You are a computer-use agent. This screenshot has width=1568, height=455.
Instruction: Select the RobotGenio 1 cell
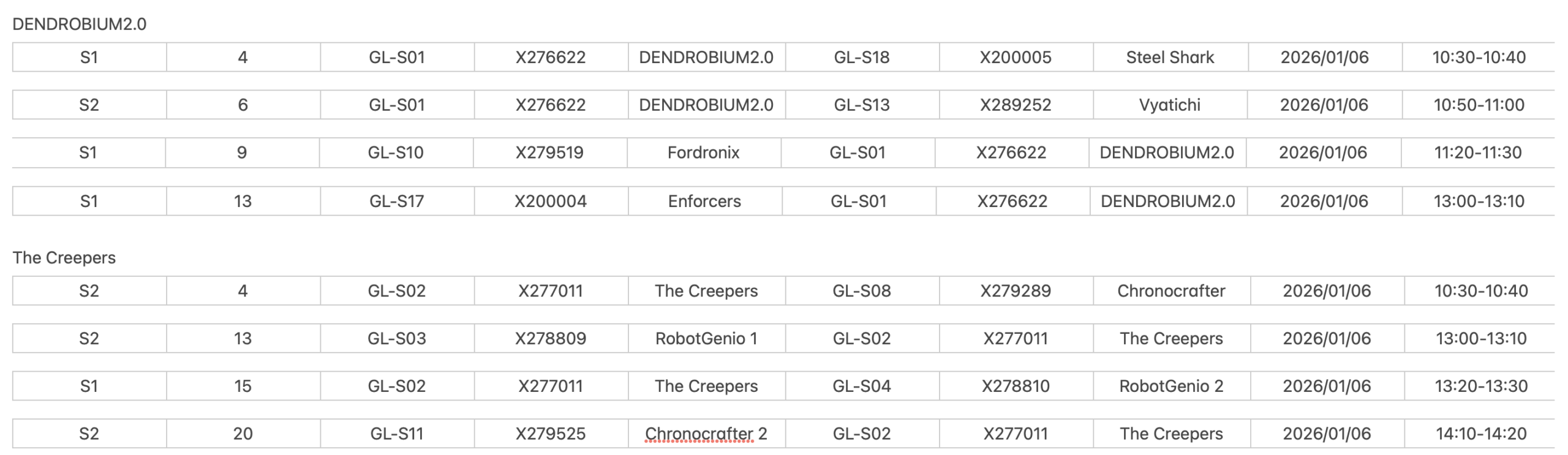706,338
